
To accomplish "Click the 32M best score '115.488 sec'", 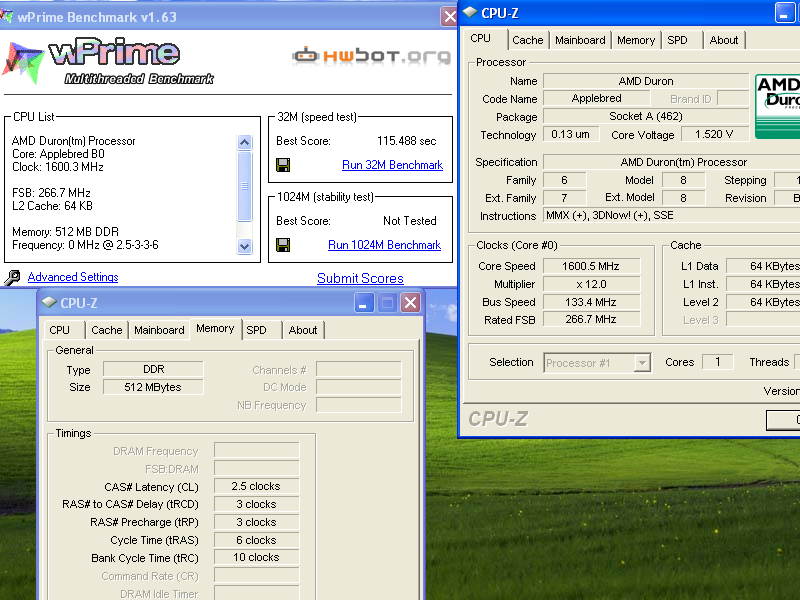I will click(407, 141).
